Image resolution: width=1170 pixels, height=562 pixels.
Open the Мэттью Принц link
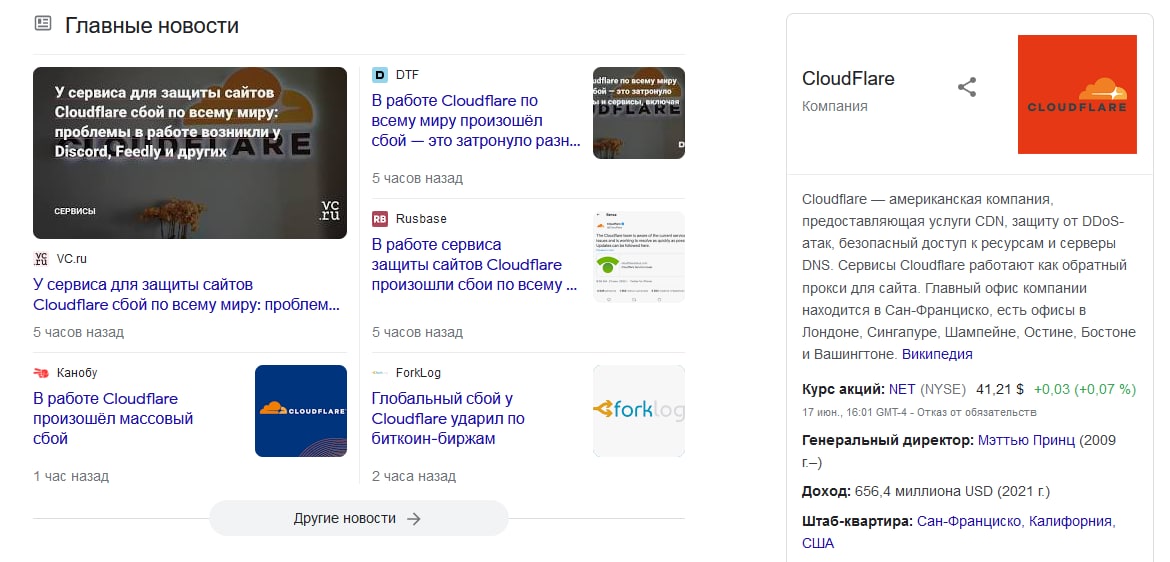[1026, 440]
